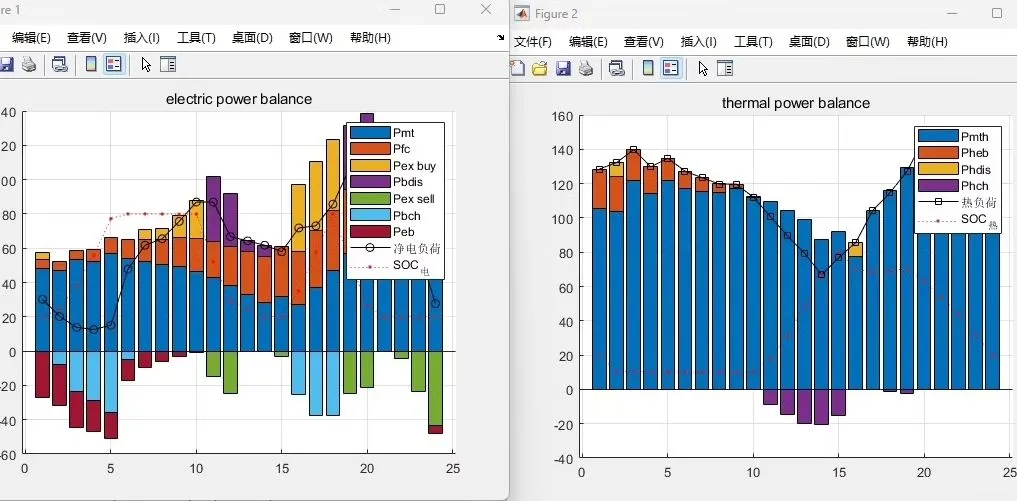
Task: Click Link Plot icon in Figure 2 toolbar
Action: click(x=617, y=68)
